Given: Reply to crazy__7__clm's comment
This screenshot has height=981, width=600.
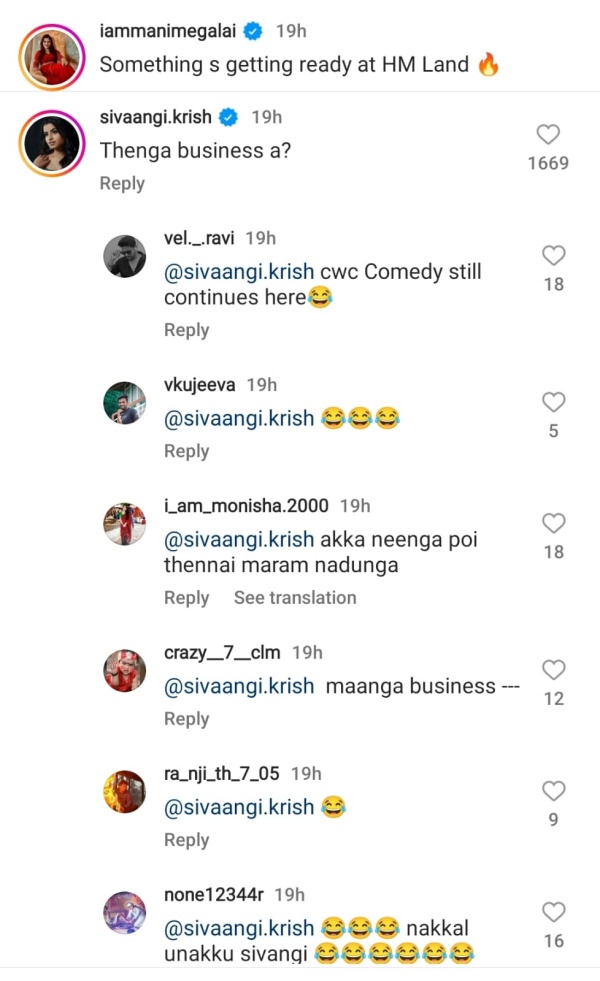Looking at the screenshot, I should [x=186, y=719].
